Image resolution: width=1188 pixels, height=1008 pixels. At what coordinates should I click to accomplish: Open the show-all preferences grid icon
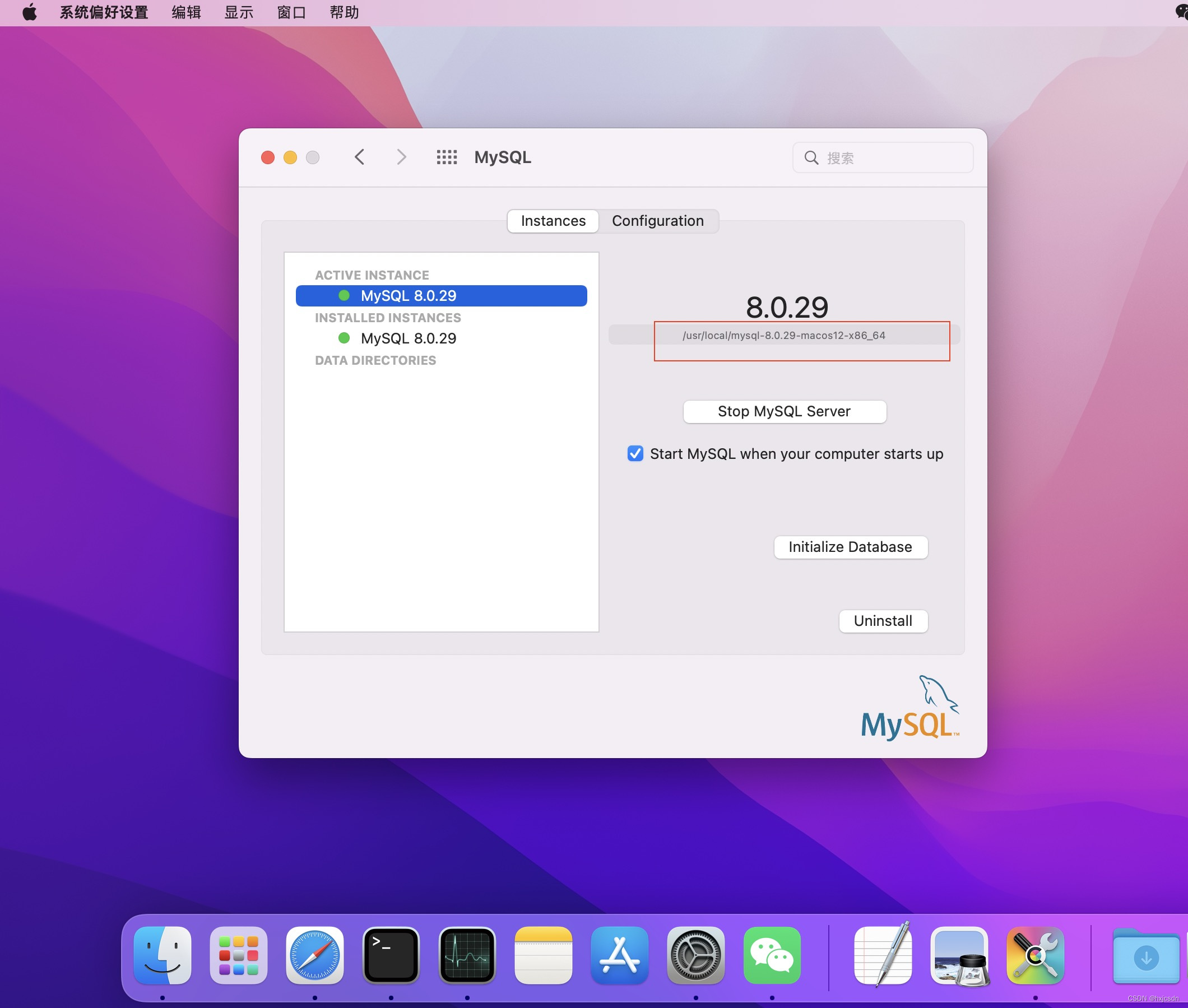[x=446, y=157]
